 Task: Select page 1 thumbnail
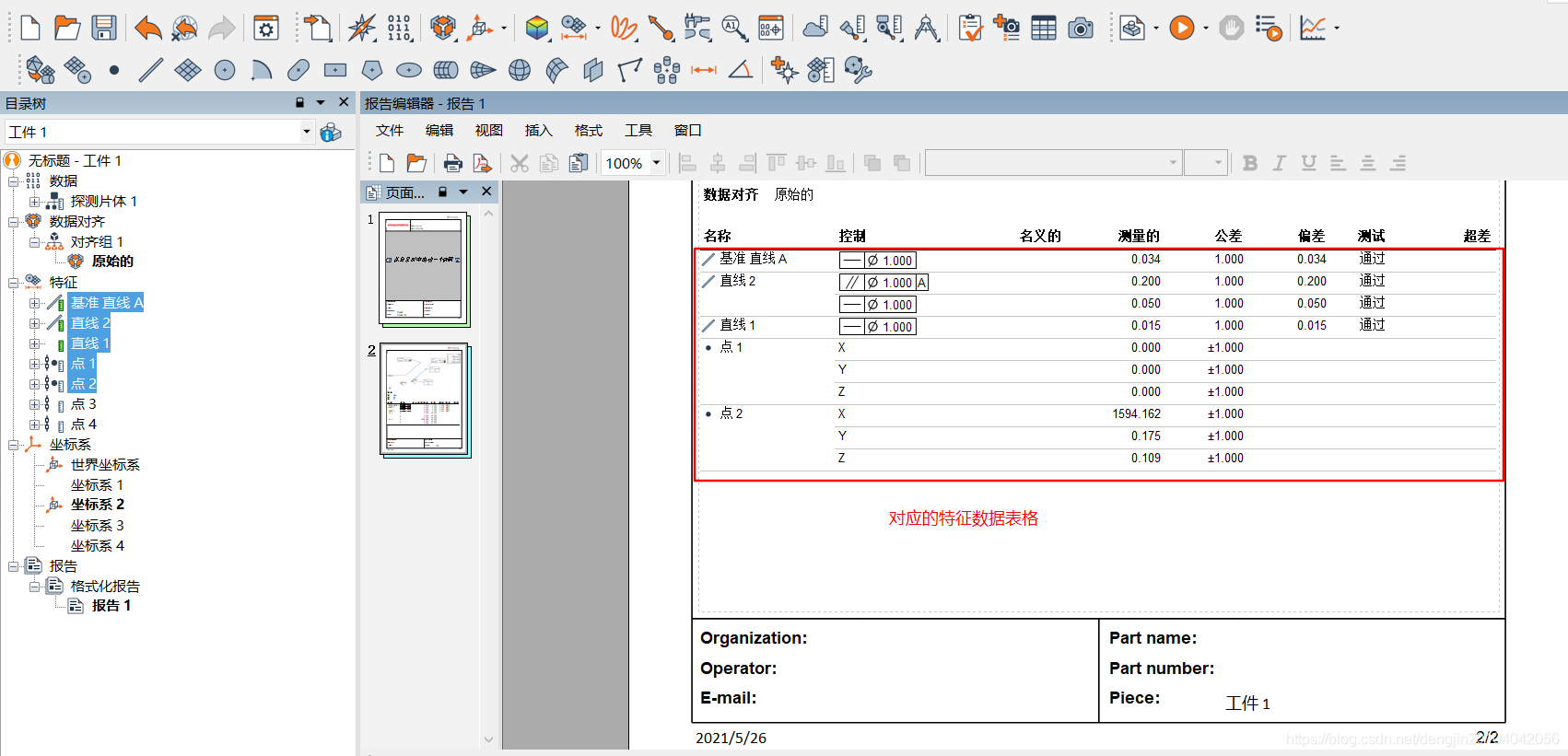tap(425, 270)
